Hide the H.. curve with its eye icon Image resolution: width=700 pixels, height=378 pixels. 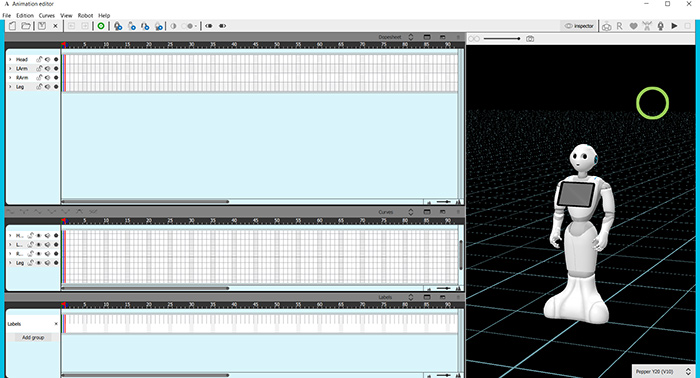click(39, 235)
